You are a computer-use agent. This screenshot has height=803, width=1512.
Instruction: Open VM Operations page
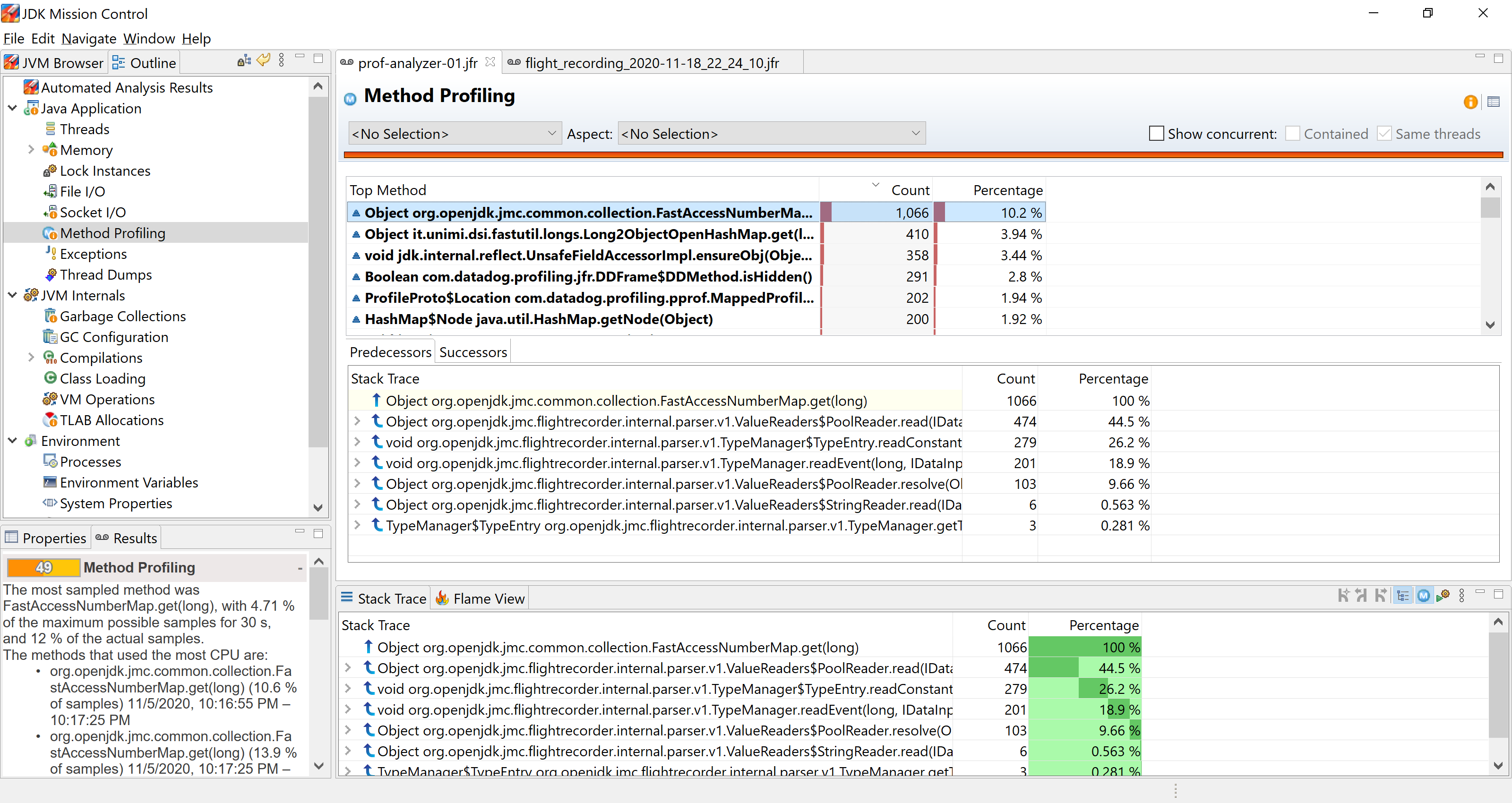[107, 399]
